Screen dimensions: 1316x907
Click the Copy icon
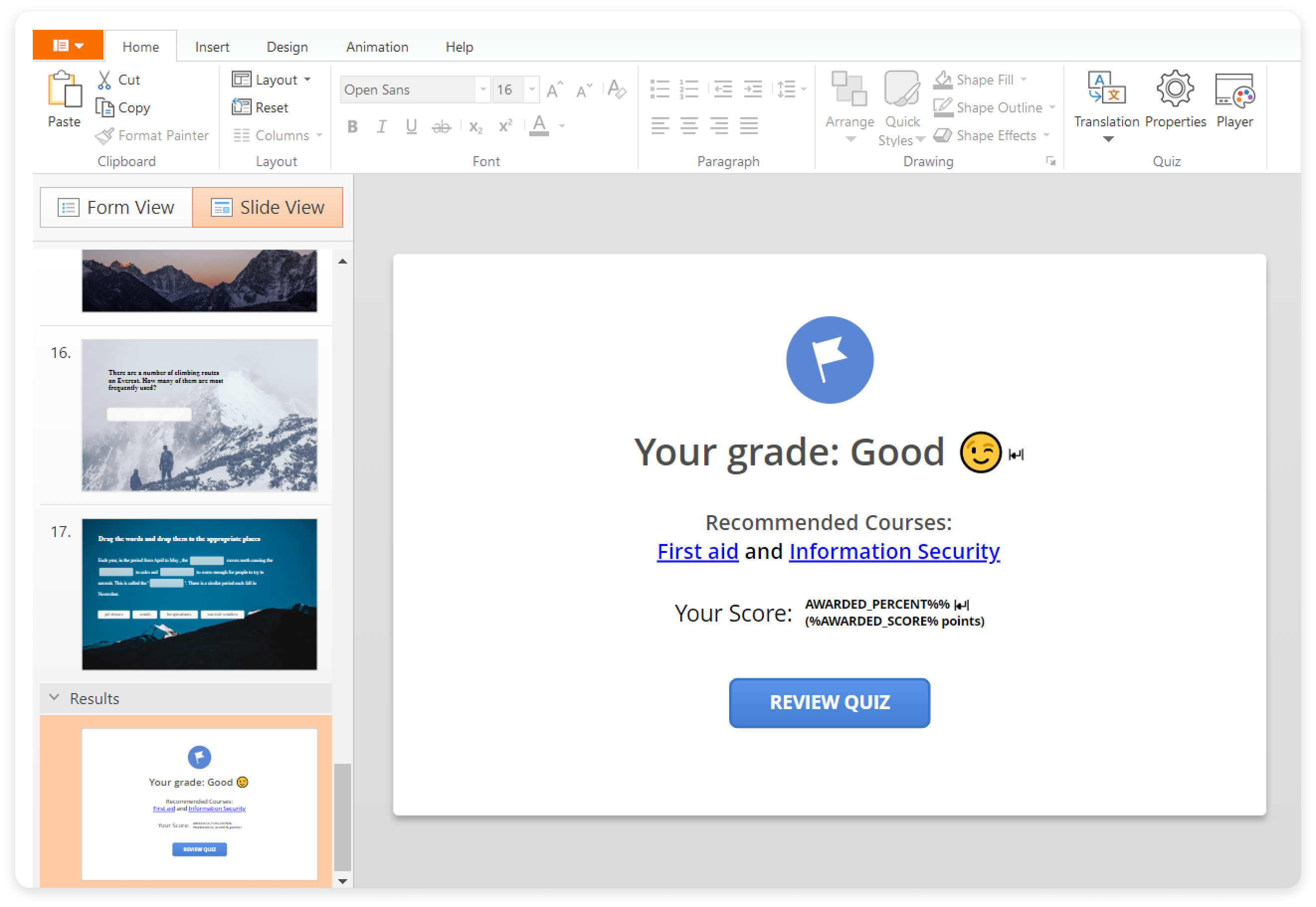click(104, 107)
